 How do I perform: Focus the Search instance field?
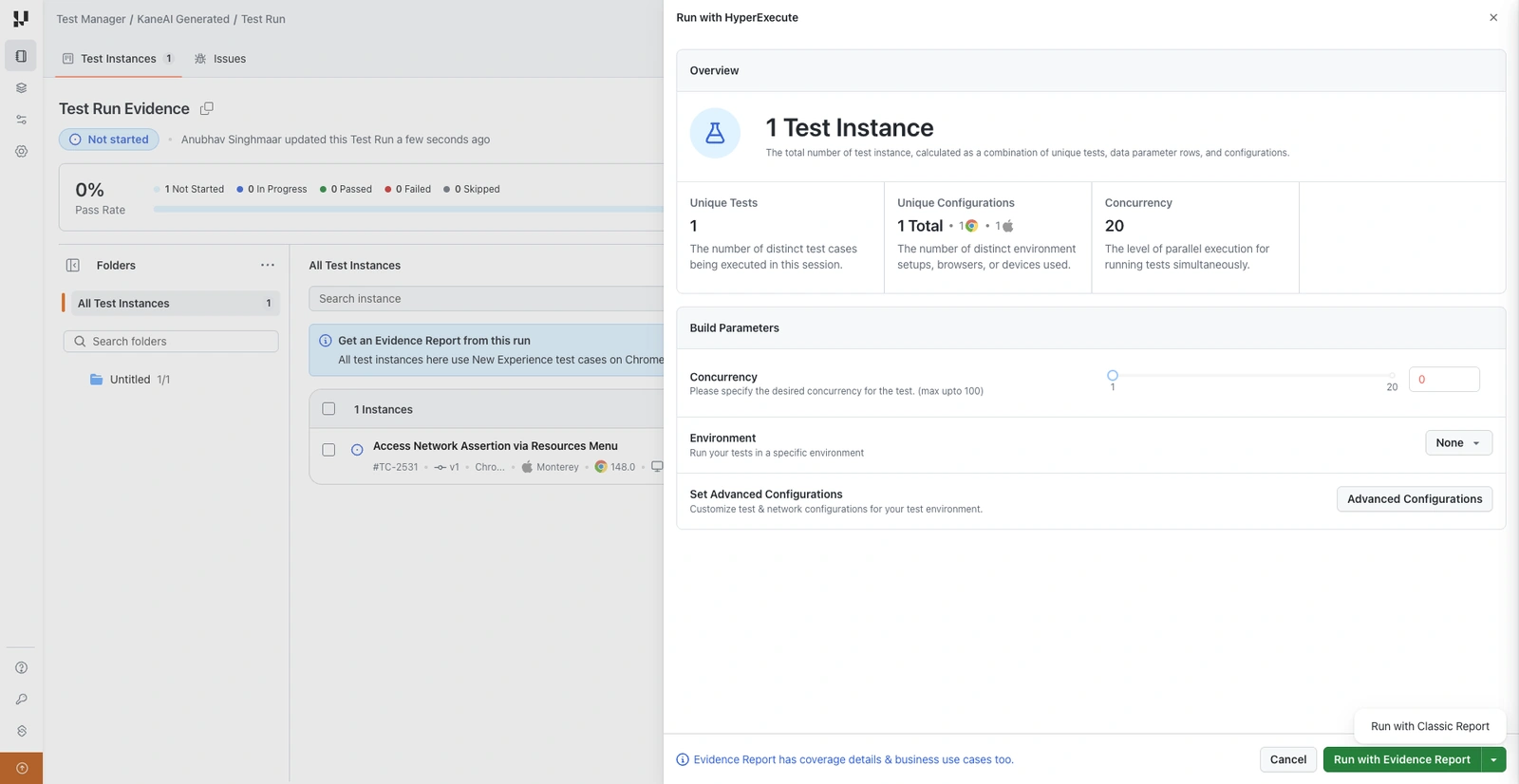(x=486, y=299)
